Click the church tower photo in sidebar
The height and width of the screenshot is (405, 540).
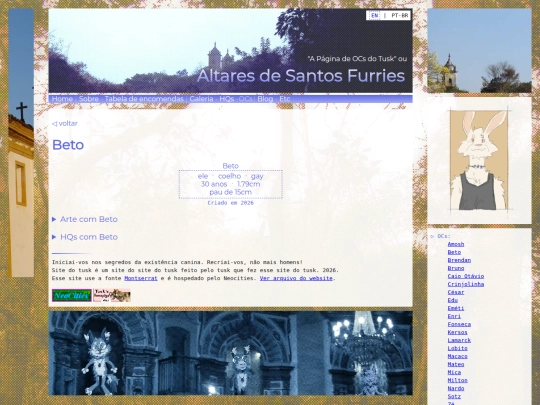(479, 51)
